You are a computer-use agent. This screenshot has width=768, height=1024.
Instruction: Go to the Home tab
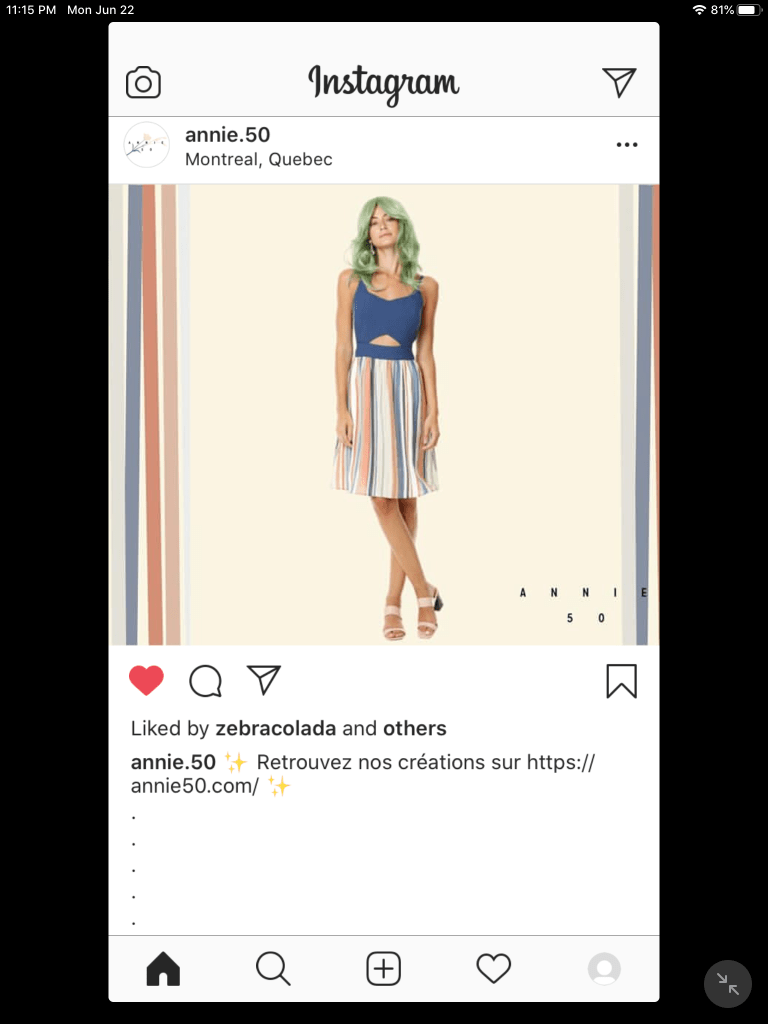click(163, 968)
